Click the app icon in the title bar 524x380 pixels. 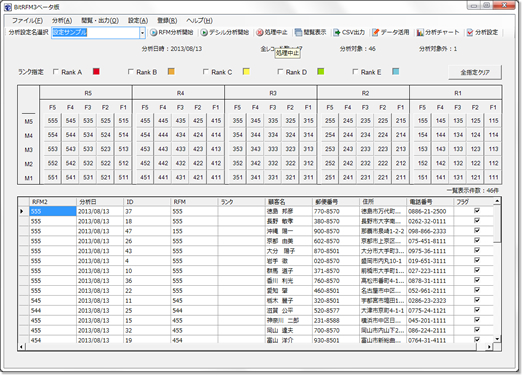coord(8,7)
